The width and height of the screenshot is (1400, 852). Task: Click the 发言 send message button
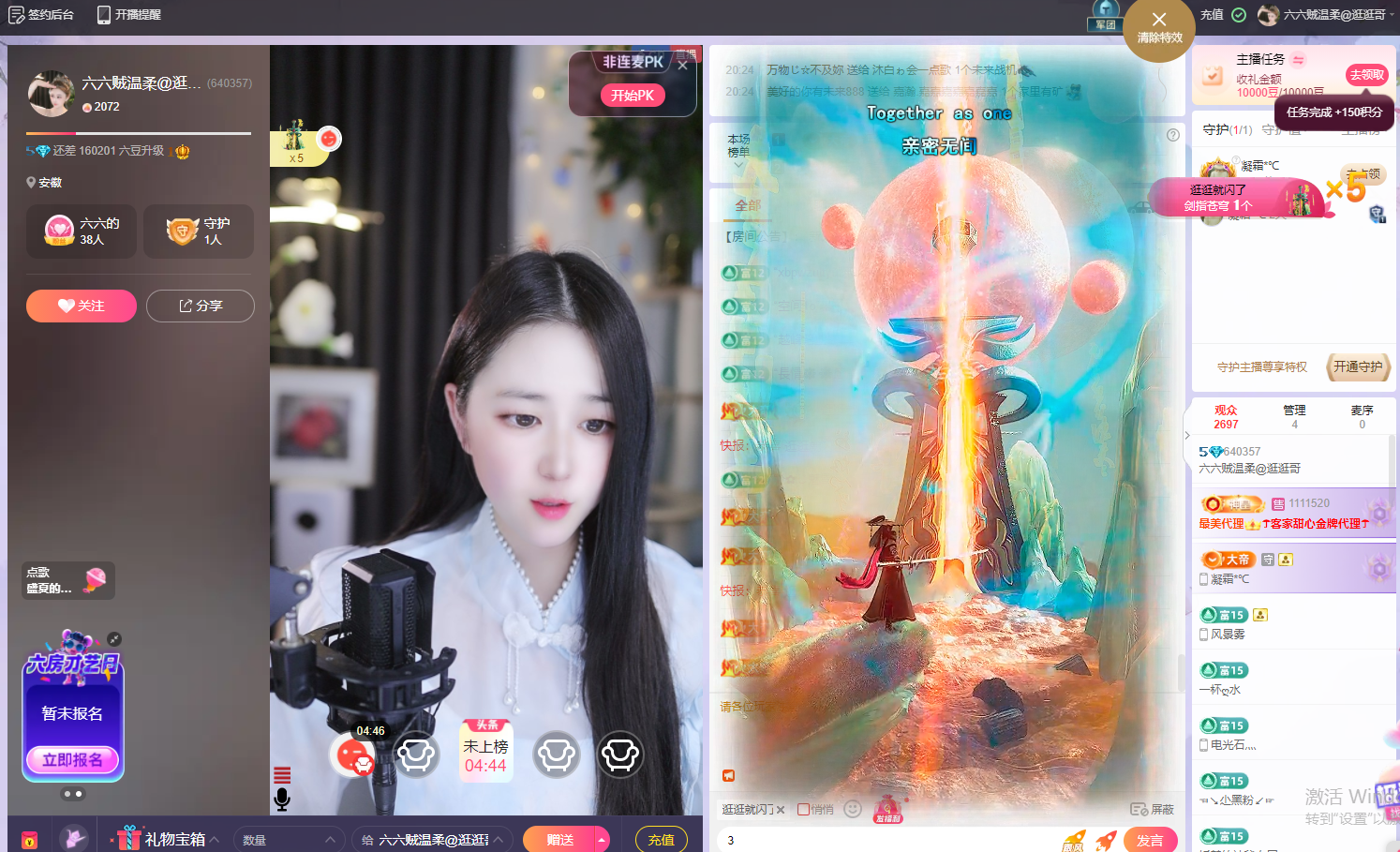tap(1150, 841)
